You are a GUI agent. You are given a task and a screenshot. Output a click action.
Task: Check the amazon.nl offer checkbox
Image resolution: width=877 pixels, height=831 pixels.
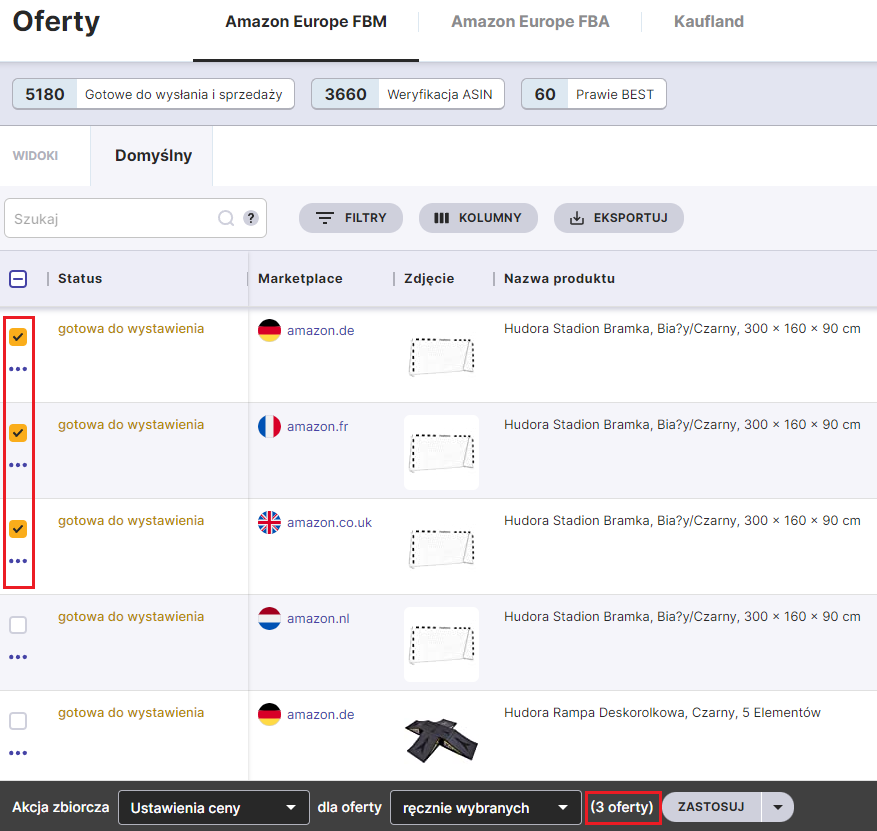18,625
